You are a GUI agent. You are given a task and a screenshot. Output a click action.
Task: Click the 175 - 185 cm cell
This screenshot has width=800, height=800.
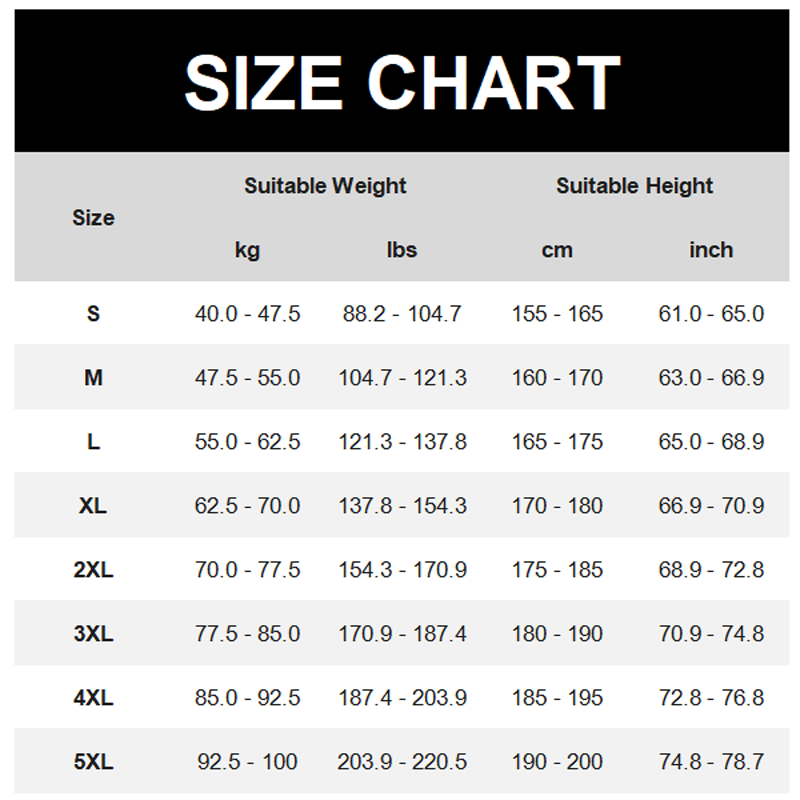557,570
